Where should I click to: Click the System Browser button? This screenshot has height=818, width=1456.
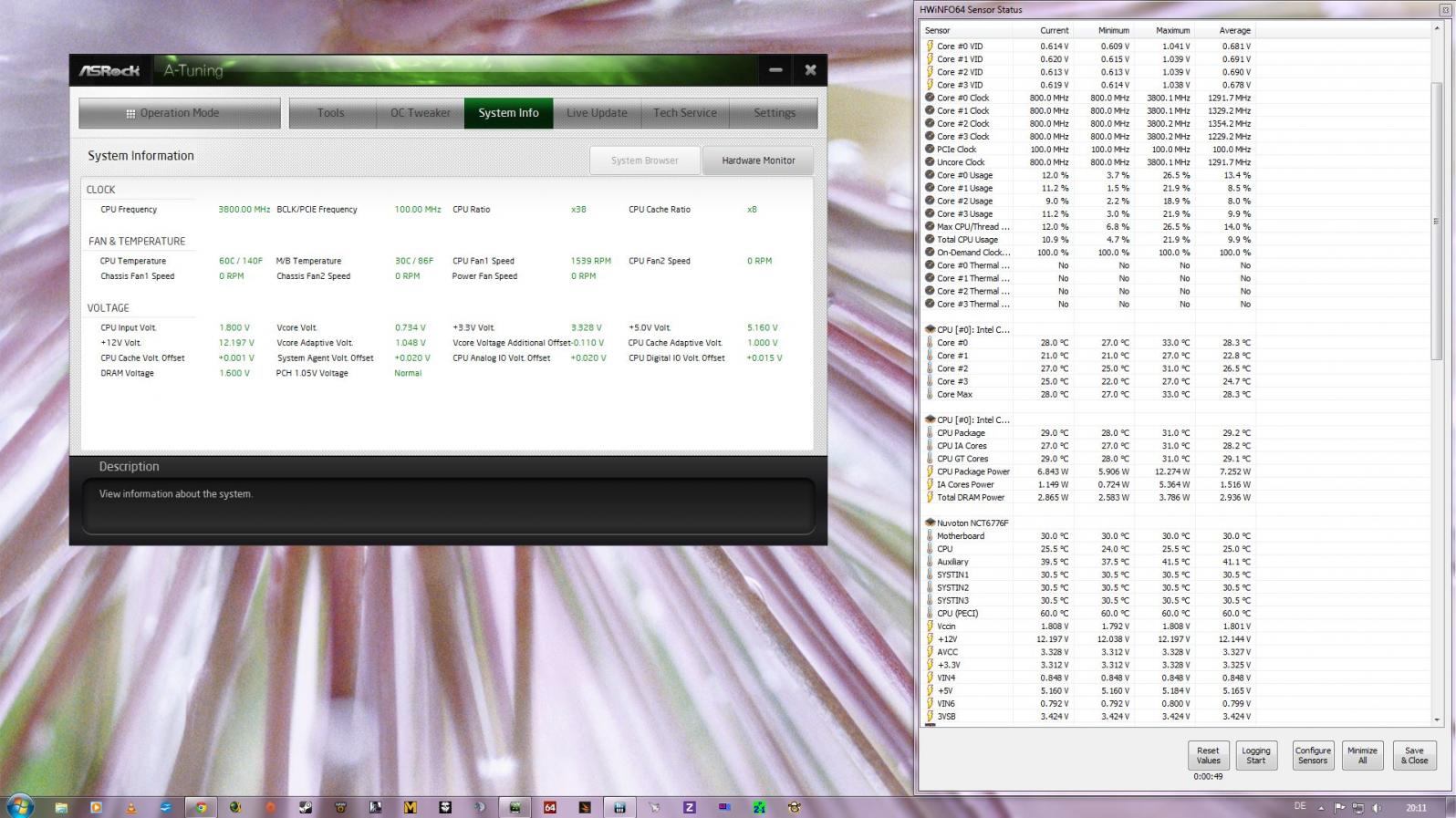click(x=645, y=160)
